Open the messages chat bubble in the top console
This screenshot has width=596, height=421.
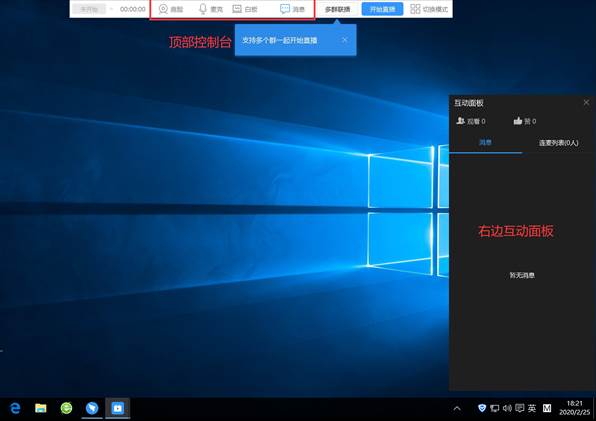[x=285, y=9]
